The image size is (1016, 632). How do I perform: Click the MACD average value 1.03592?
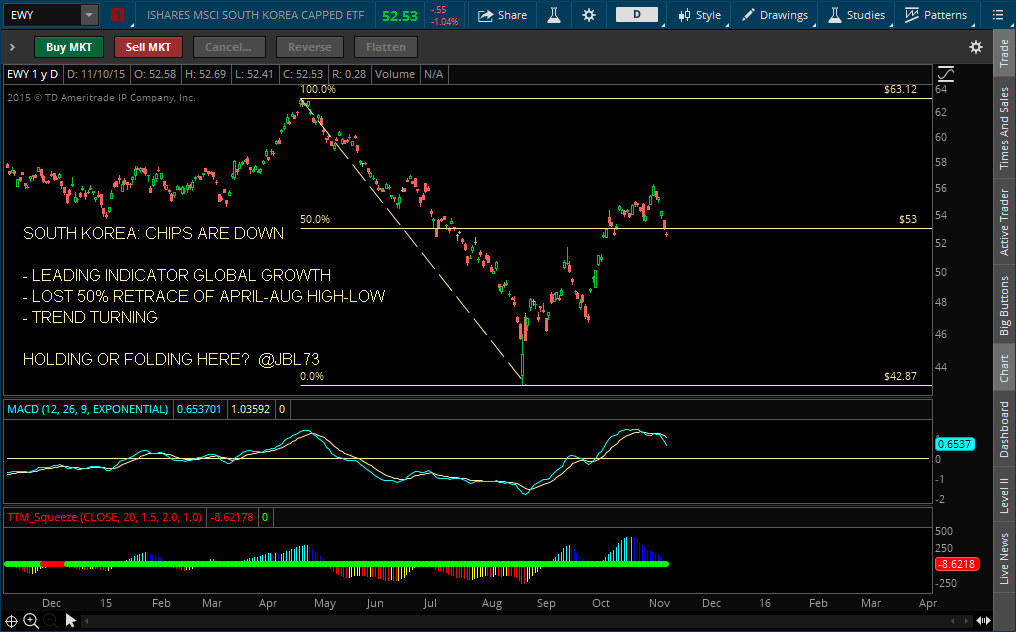pyautogui.click(x=251, y=409)
